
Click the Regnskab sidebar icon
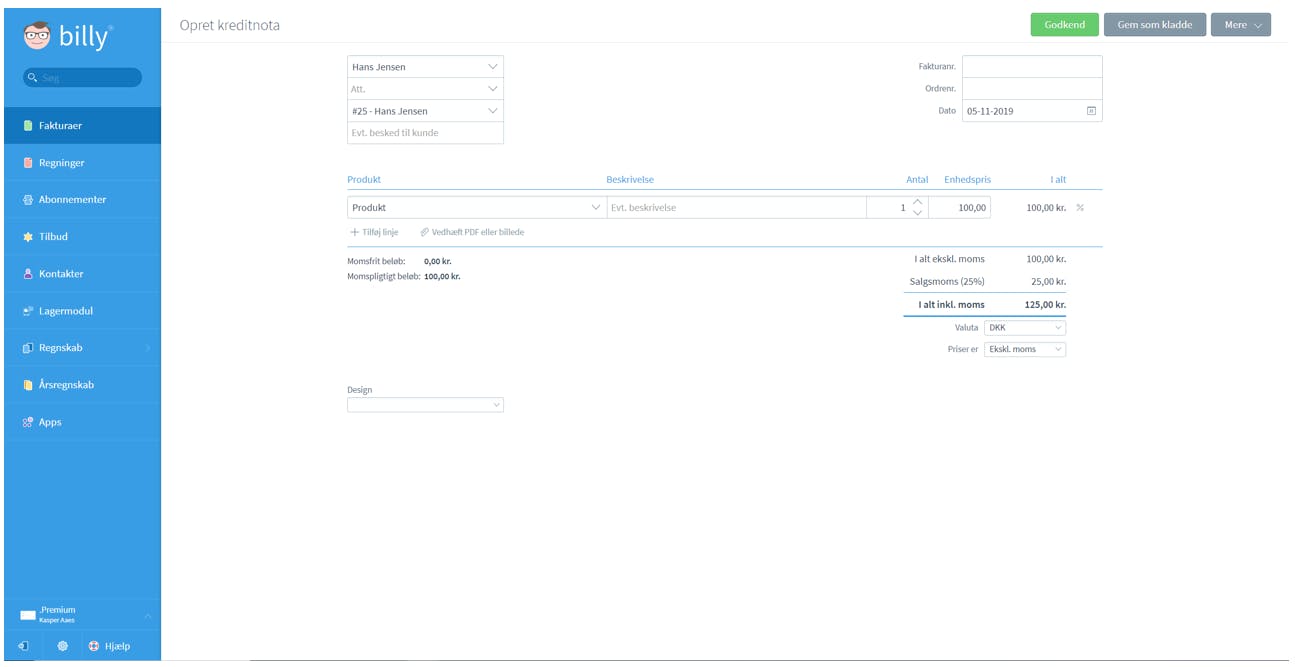coord(28,348)
